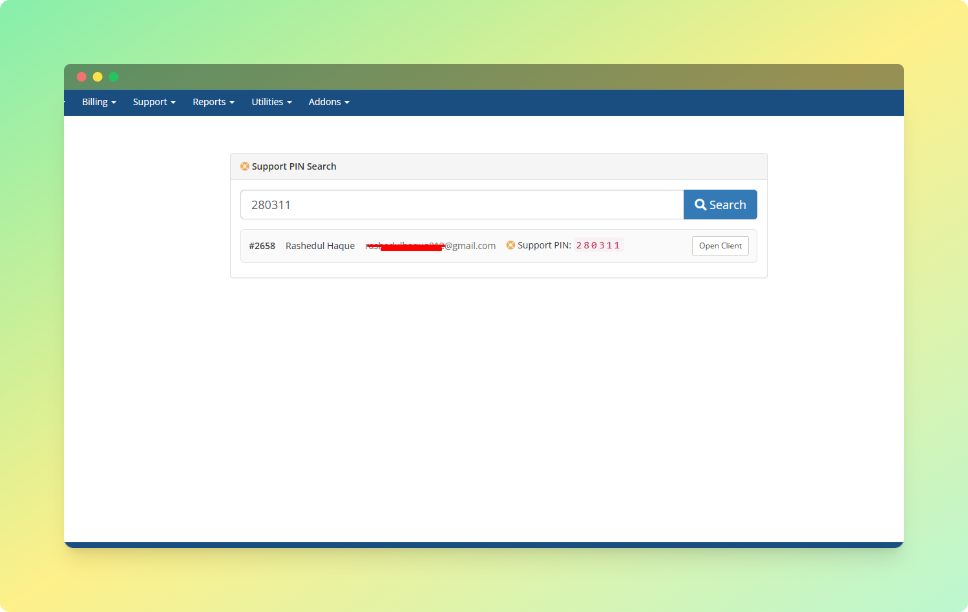
Task: Click the orange icon beside Support PIN Search title
Action: coord(244,166)
